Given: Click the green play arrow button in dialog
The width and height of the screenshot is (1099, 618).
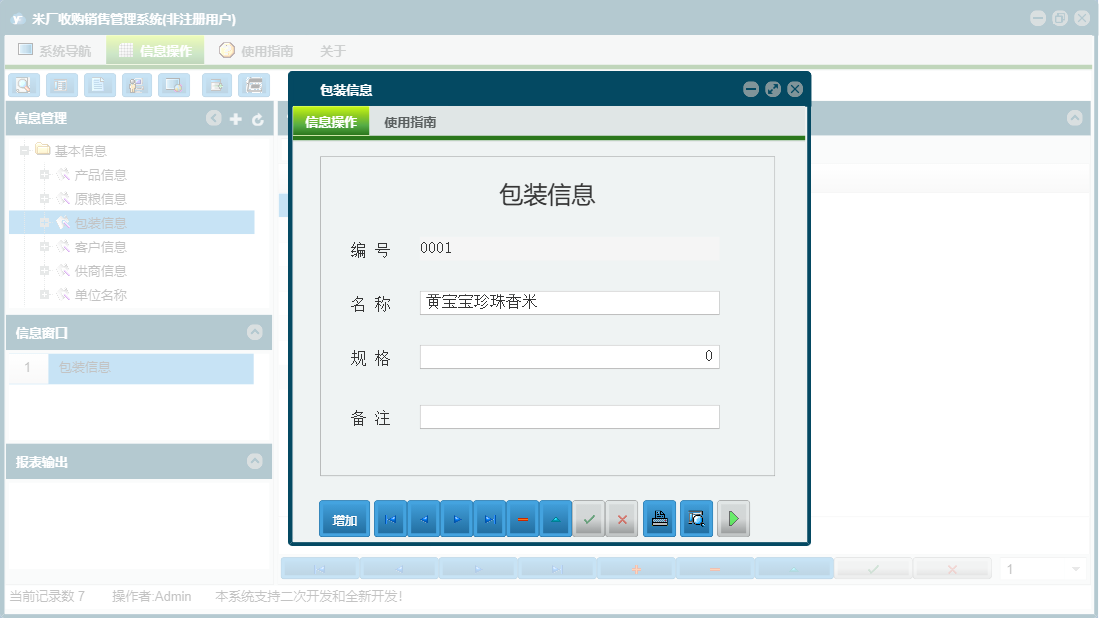Looking at the screenshot, I should 733,519.
